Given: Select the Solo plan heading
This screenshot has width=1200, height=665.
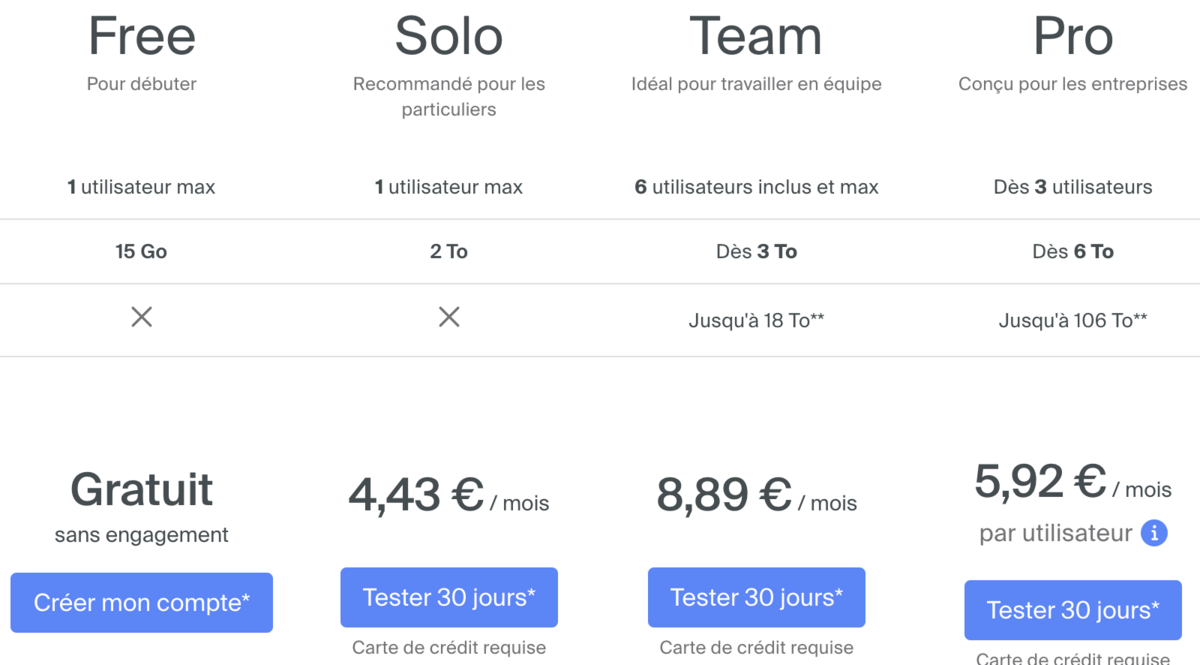Looking at the screenshot, I should pyautogui.click(x=449, y=36).
